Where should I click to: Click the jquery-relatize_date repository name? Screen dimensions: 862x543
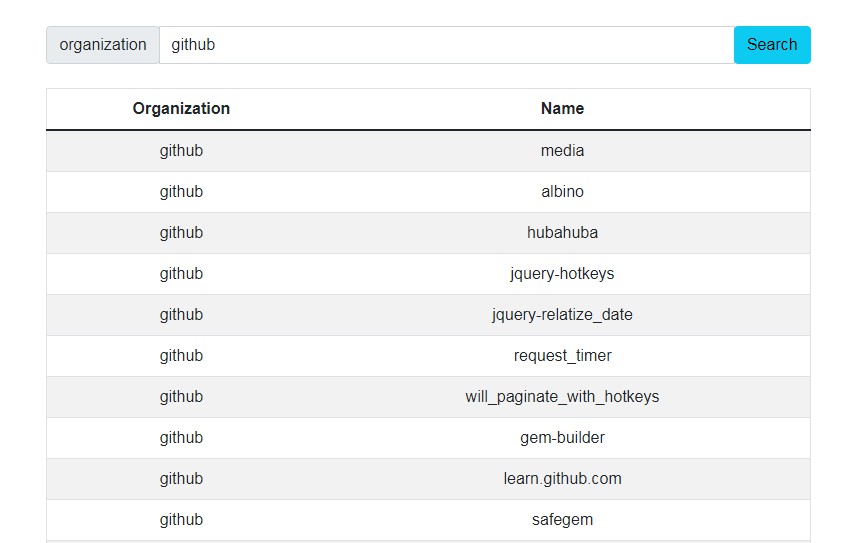tap(562, 315)
